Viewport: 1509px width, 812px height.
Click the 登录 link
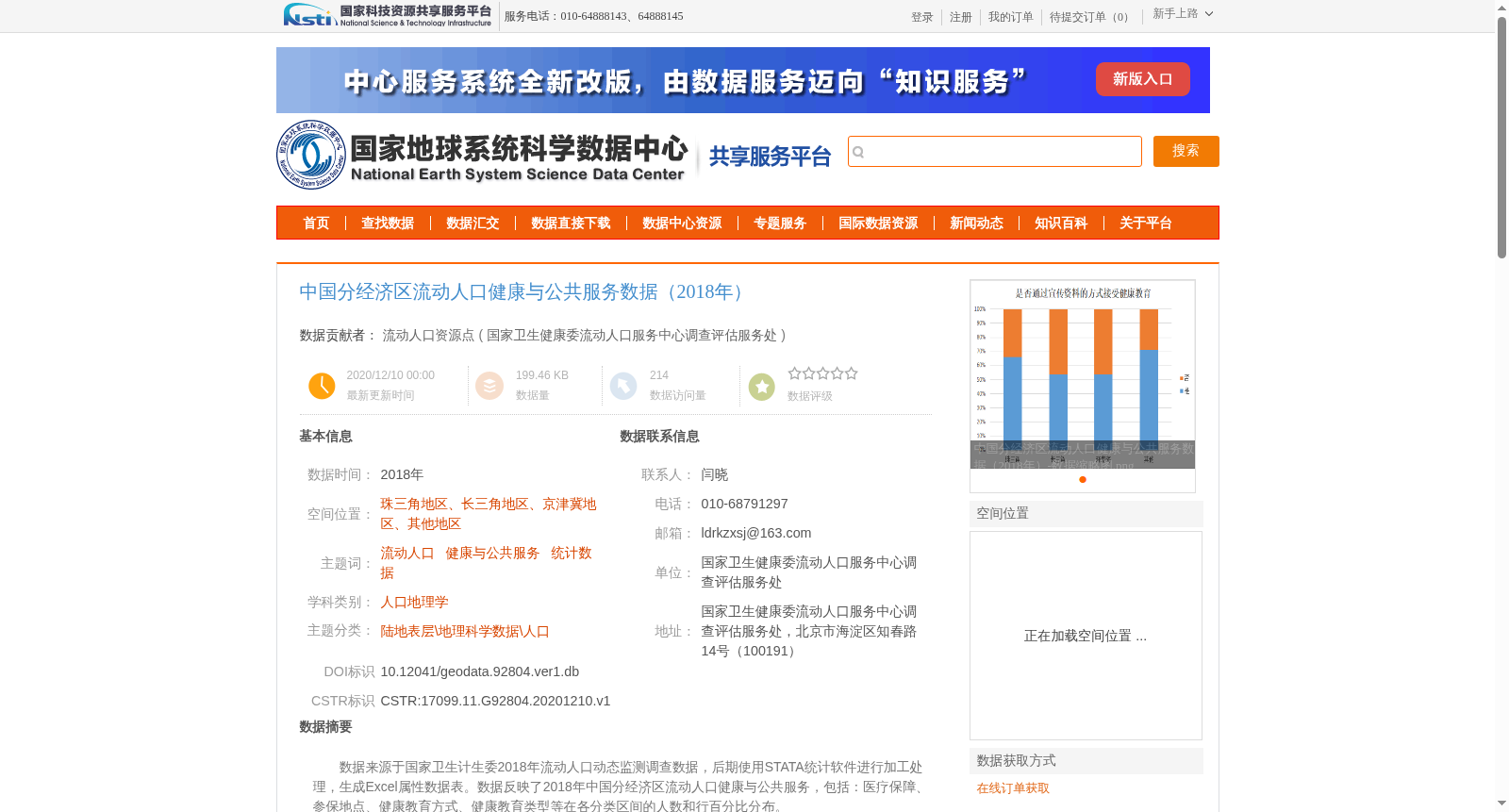pos(921,17)
